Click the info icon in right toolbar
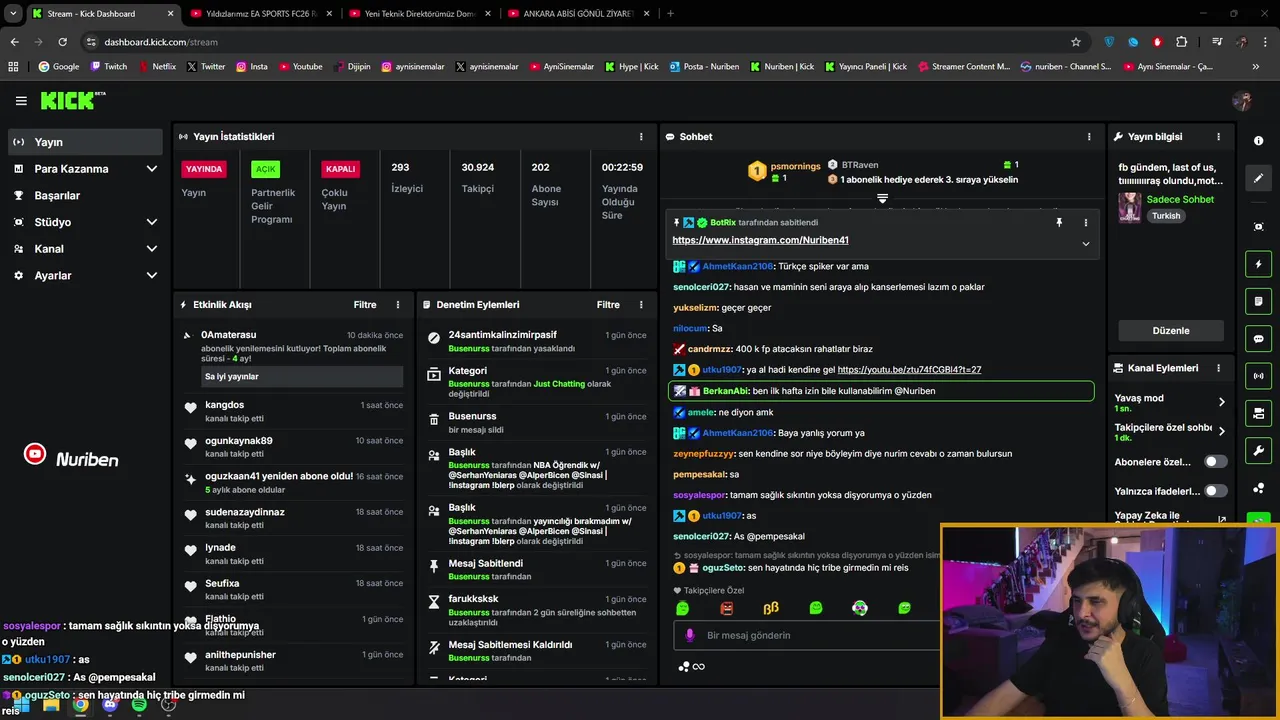Viewport: 1280px width, 720px height. click(1258, 141)
